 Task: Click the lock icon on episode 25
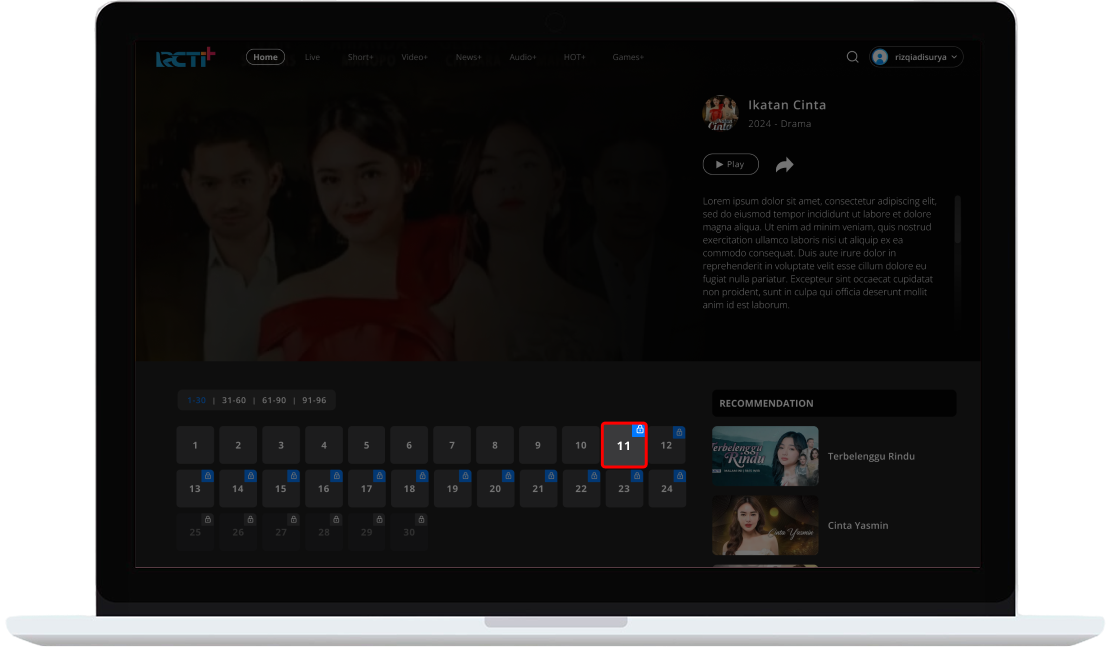[x=207, y=518]
